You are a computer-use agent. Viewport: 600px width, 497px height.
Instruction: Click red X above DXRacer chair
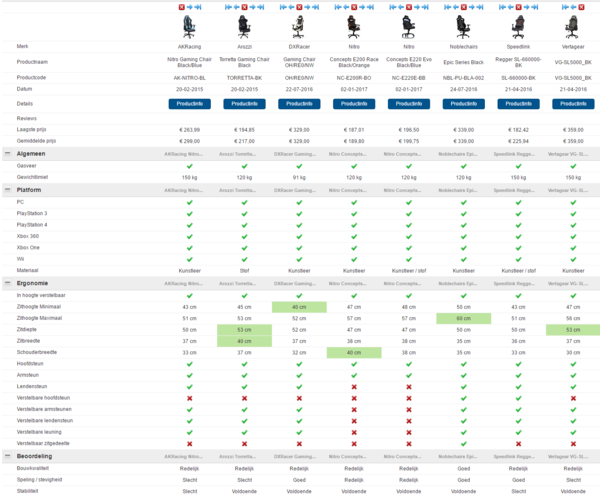coord(300,7)
